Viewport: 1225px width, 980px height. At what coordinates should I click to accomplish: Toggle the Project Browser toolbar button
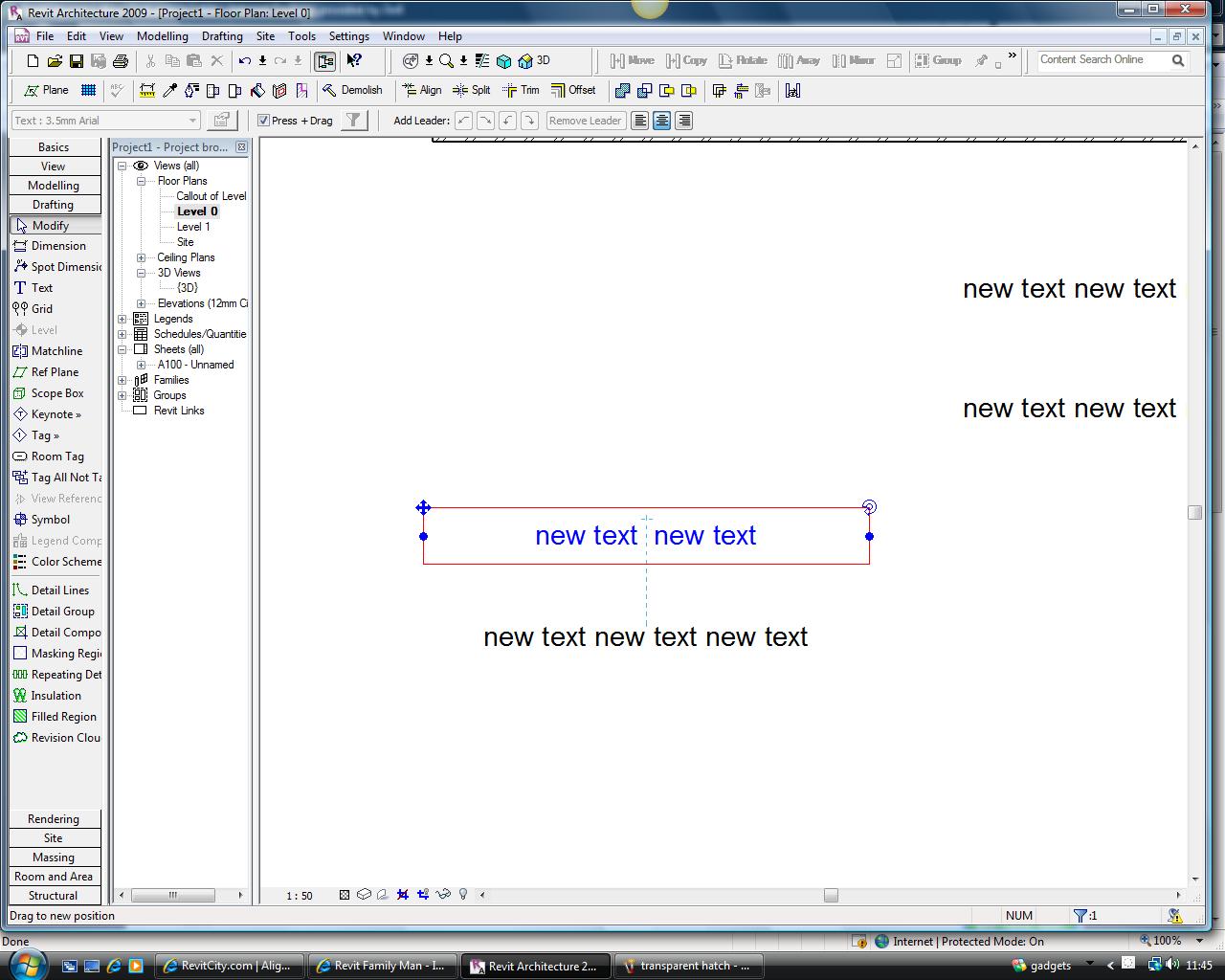[325, 60]
